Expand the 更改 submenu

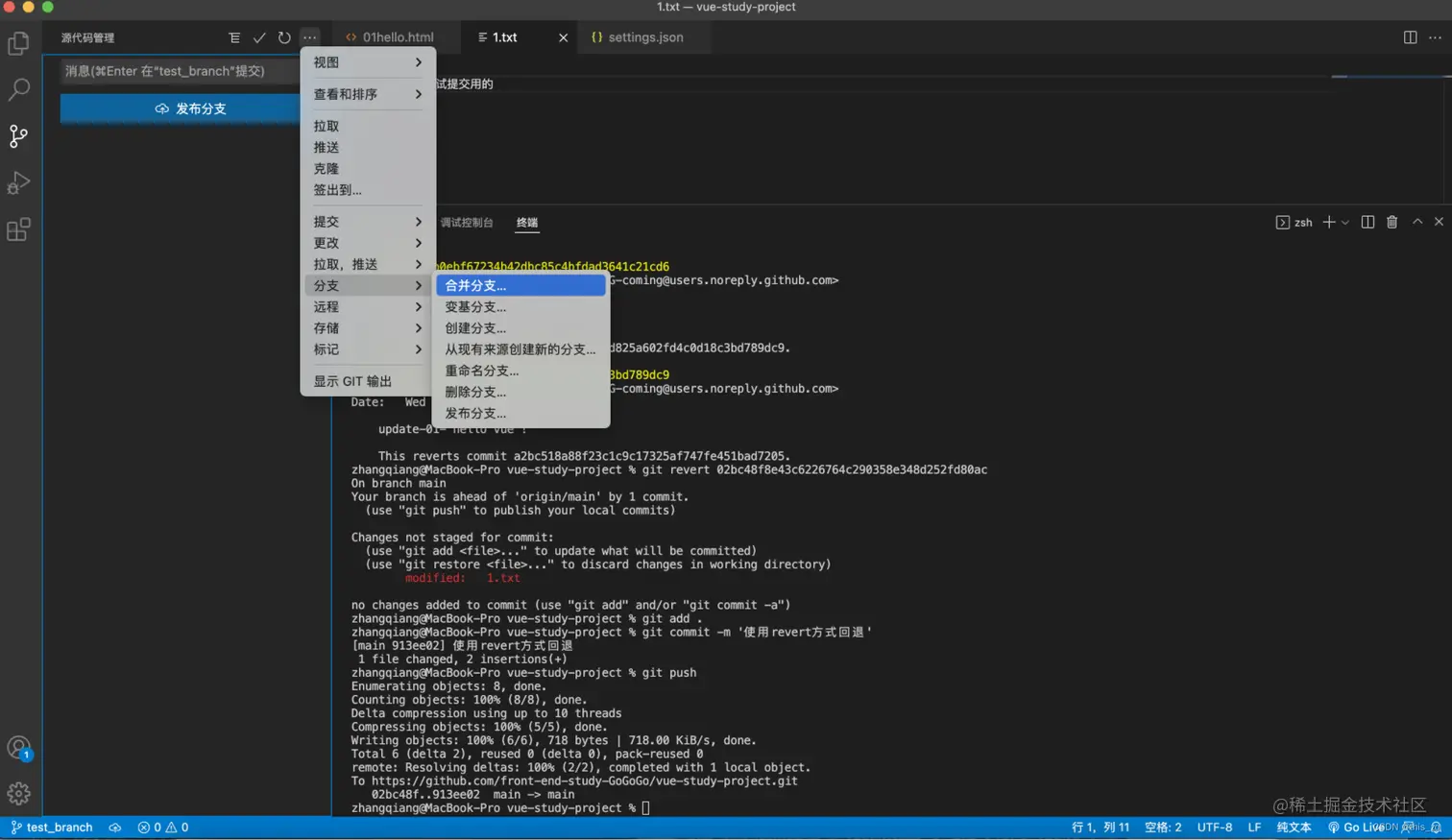pos(368,243)
